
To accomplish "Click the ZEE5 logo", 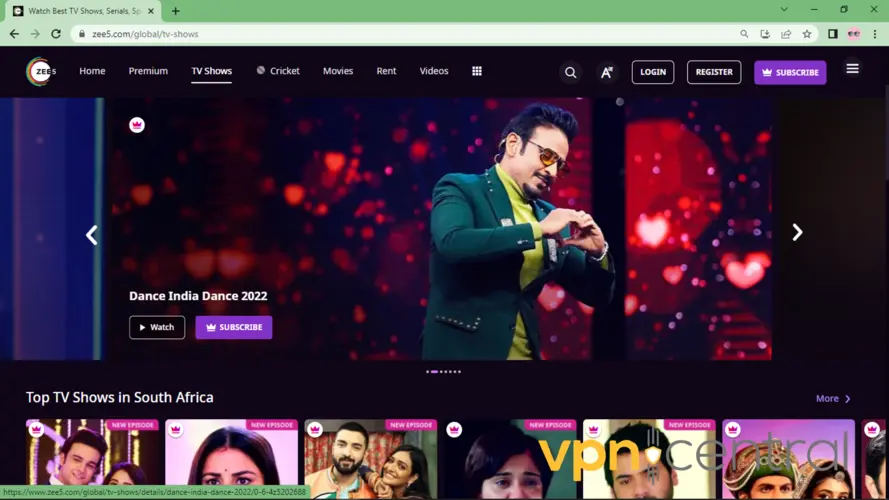I will pos(41,71).
